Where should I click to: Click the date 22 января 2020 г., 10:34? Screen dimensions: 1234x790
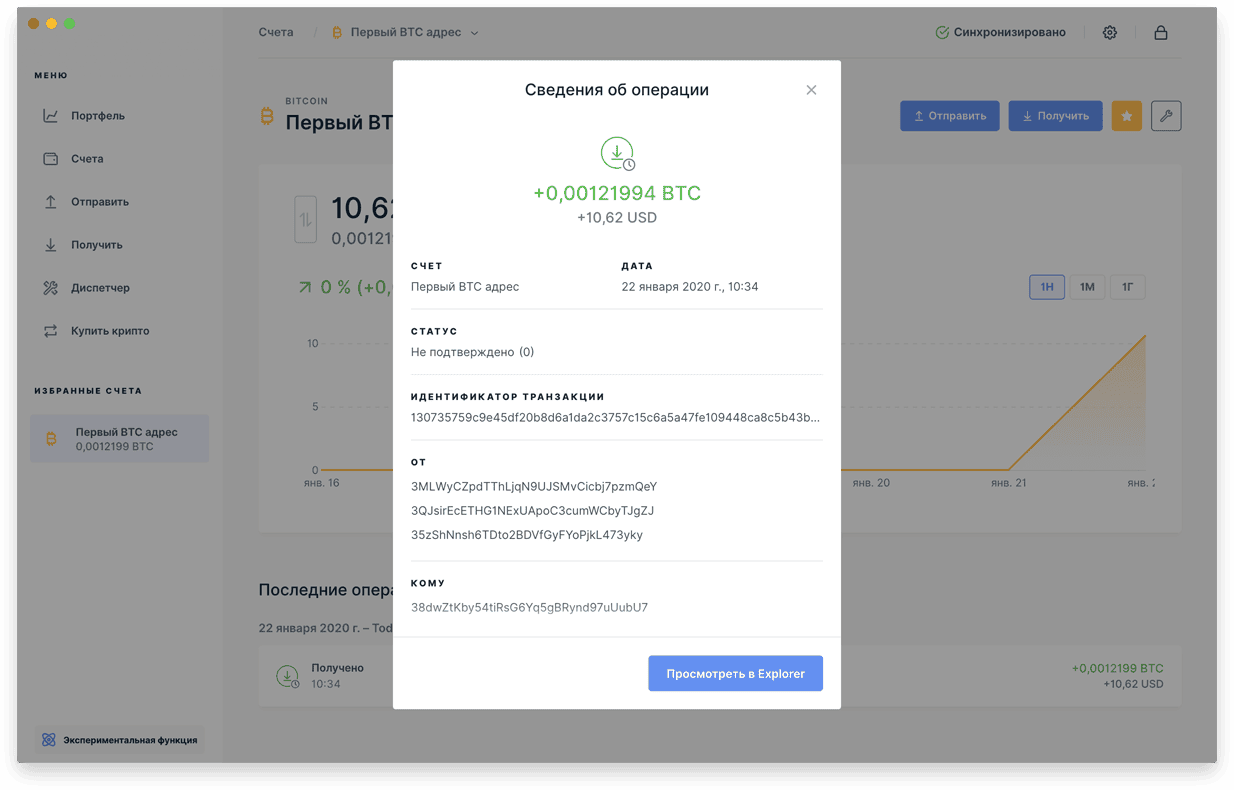pos(690,287)
